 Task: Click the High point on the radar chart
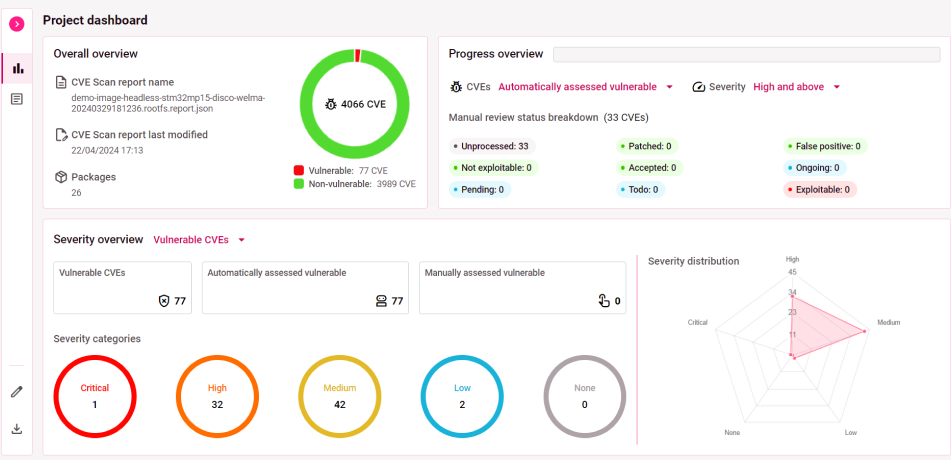791,297
